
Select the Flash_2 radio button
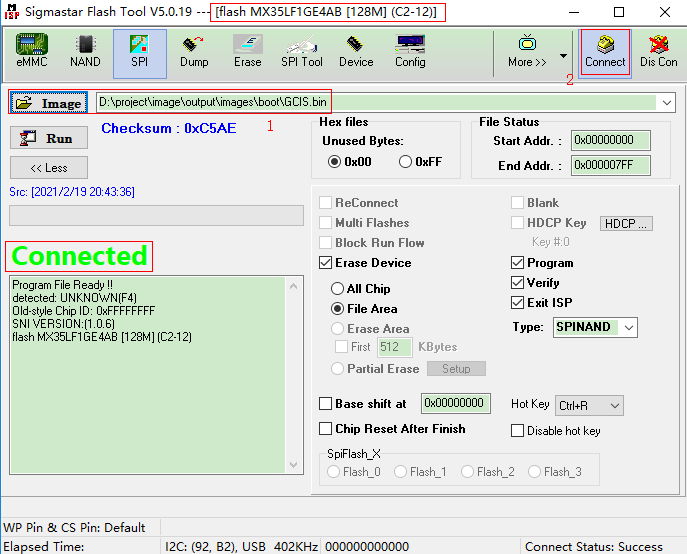pyautogui.click(x=467, y=472)
